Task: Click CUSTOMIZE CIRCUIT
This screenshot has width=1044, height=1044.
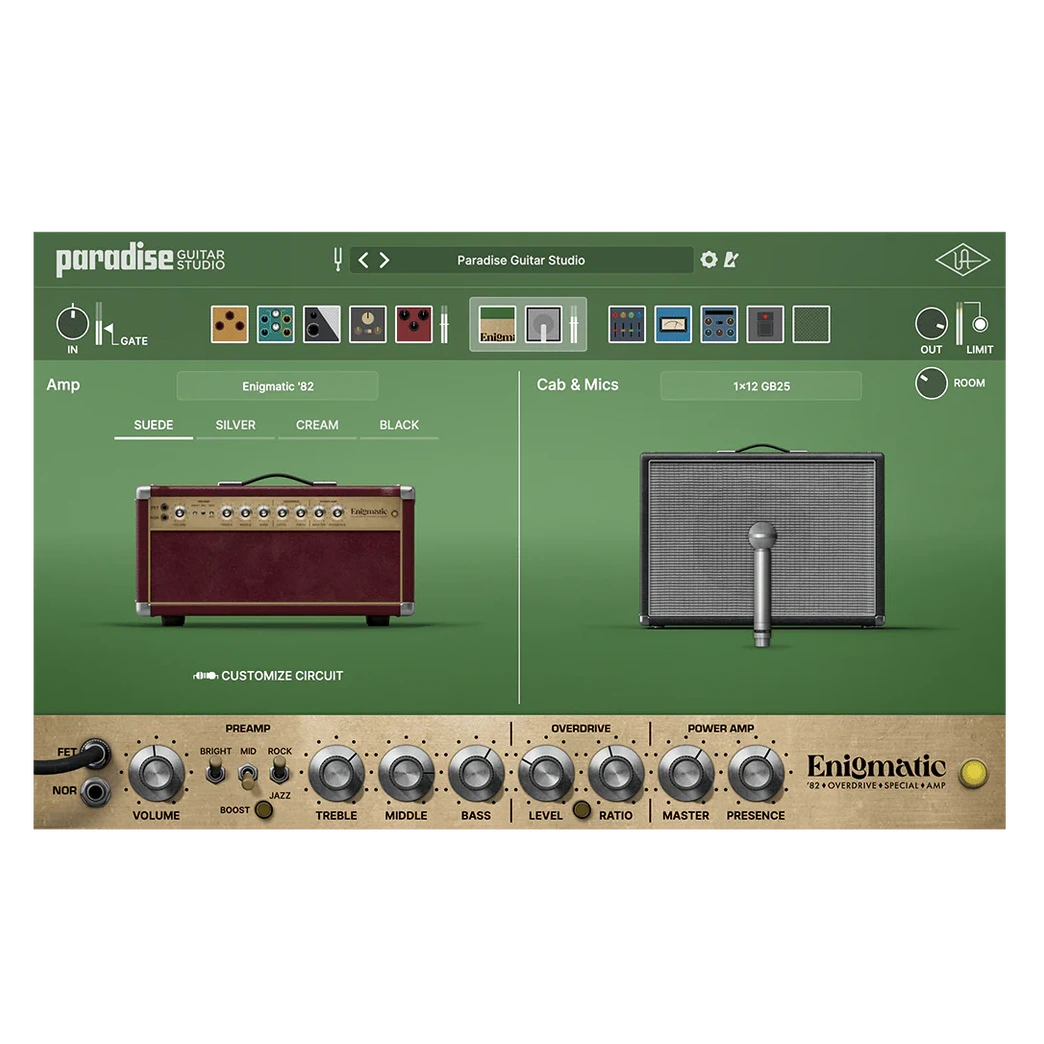Action: (268, 676)
